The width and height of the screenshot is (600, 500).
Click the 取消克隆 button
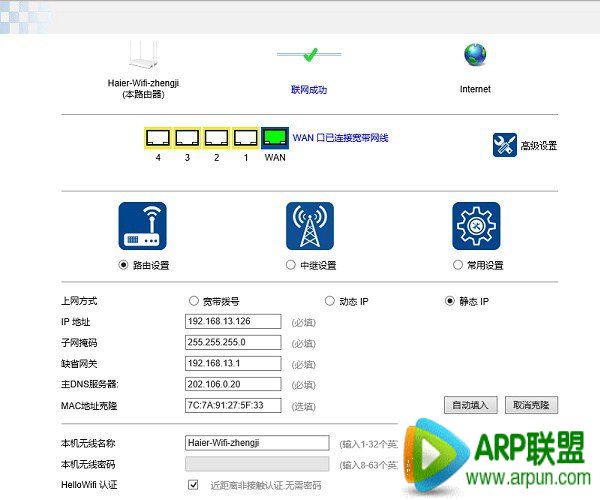(531, 405)
